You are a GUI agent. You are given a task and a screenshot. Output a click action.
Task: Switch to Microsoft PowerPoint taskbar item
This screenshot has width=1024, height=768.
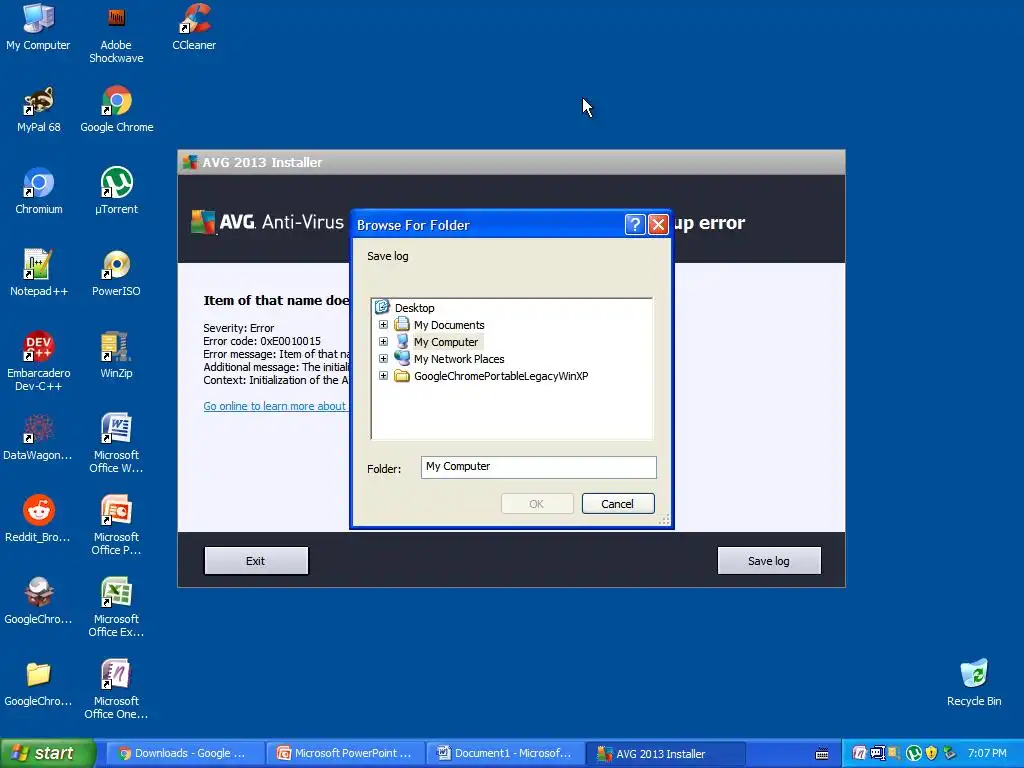[x=344, y=754]
